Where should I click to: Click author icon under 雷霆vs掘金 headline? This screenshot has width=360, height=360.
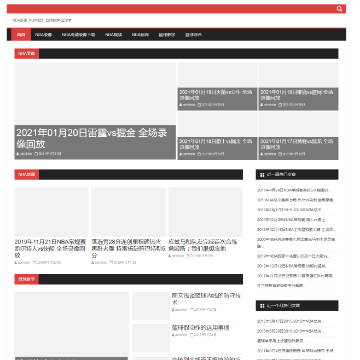18,154
